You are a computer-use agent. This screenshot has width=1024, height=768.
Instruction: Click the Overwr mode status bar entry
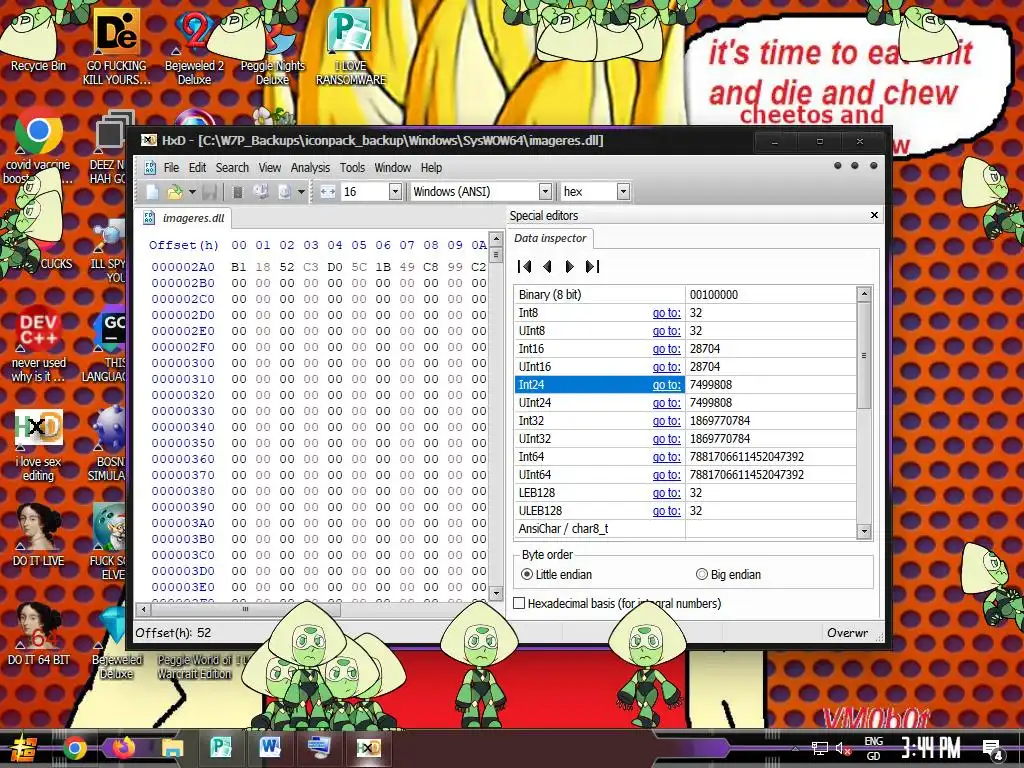click(x=847, y=632)
